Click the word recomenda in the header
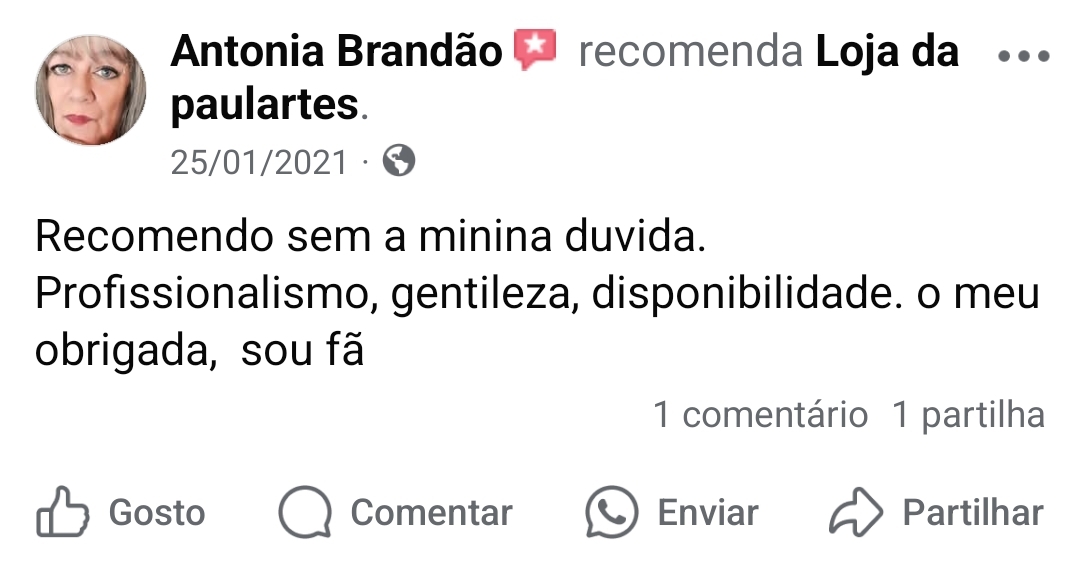Viewport: 1079px width, 570px height. click(x=690, y=52)
